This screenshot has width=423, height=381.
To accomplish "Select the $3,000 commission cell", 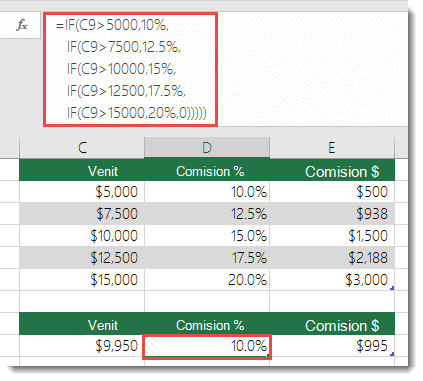I will tap(332, 280).
